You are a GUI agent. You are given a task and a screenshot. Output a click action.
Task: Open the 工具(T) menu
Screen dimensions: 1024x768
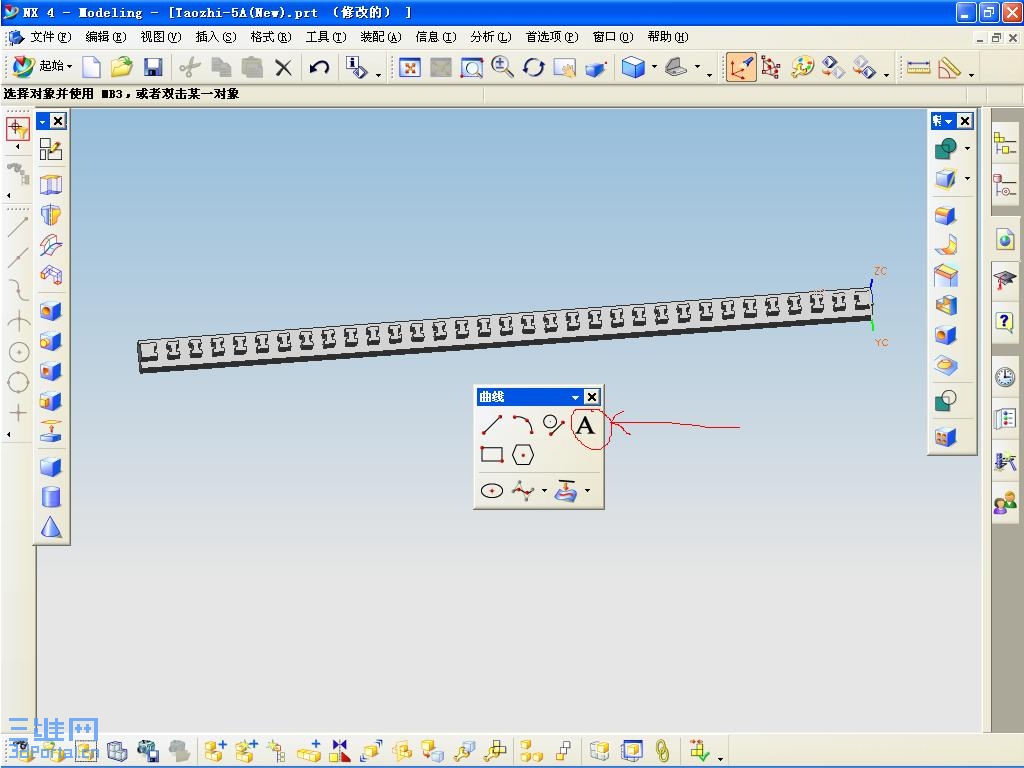tap(326, 37)
